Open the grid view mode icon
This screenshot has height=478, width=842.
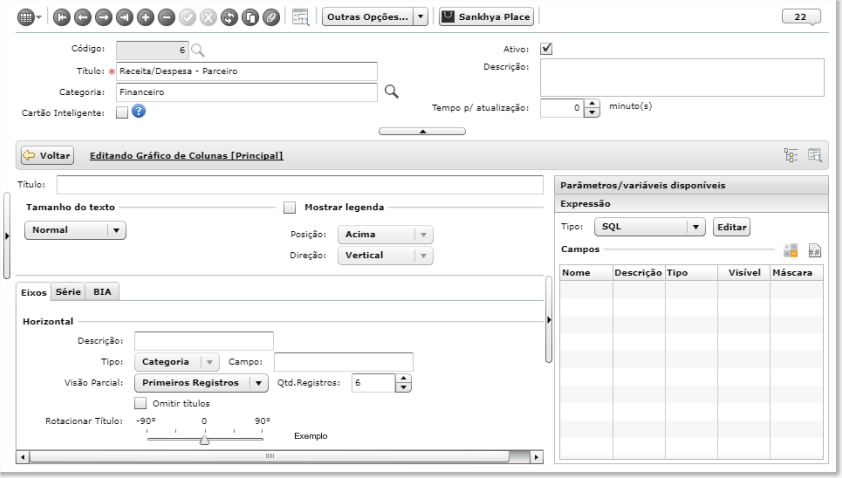[26, 17]
